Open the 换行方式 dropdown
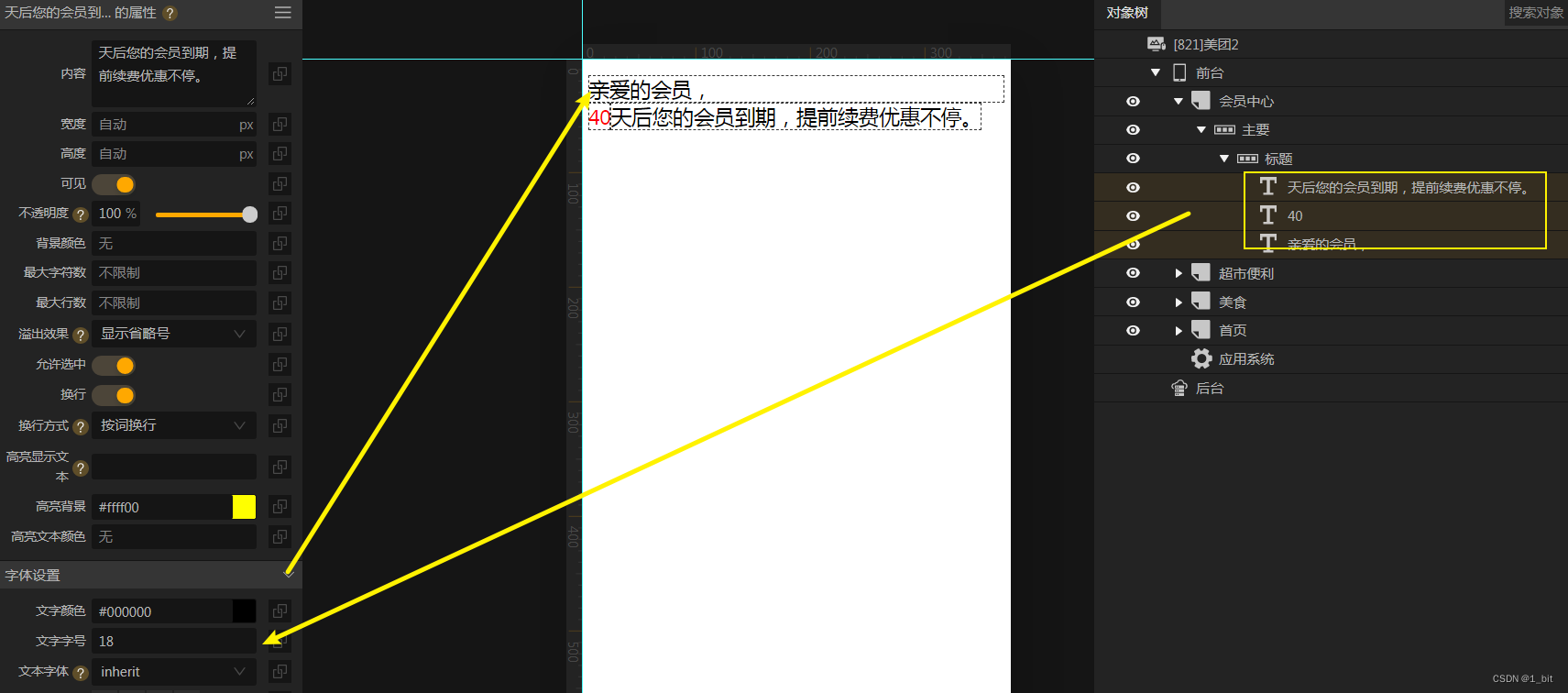This screenshot has height=693, width=1568. pos(174,425)
